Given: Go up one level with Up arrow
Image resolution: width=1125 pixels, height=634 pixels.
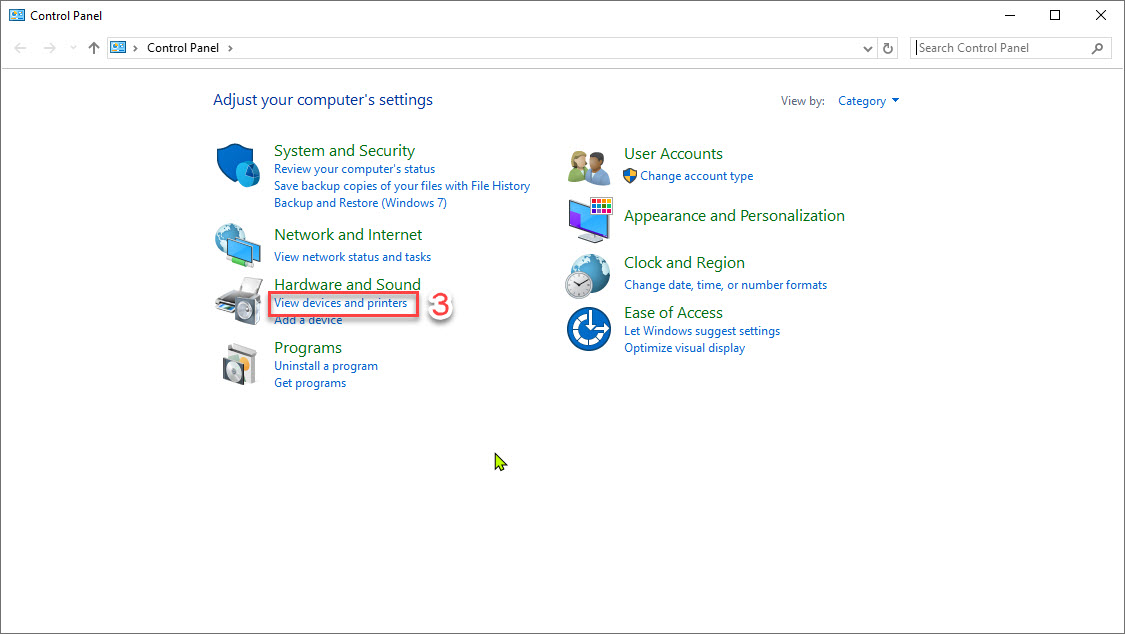Looking at the screenshot, I should tap(94, 48).
